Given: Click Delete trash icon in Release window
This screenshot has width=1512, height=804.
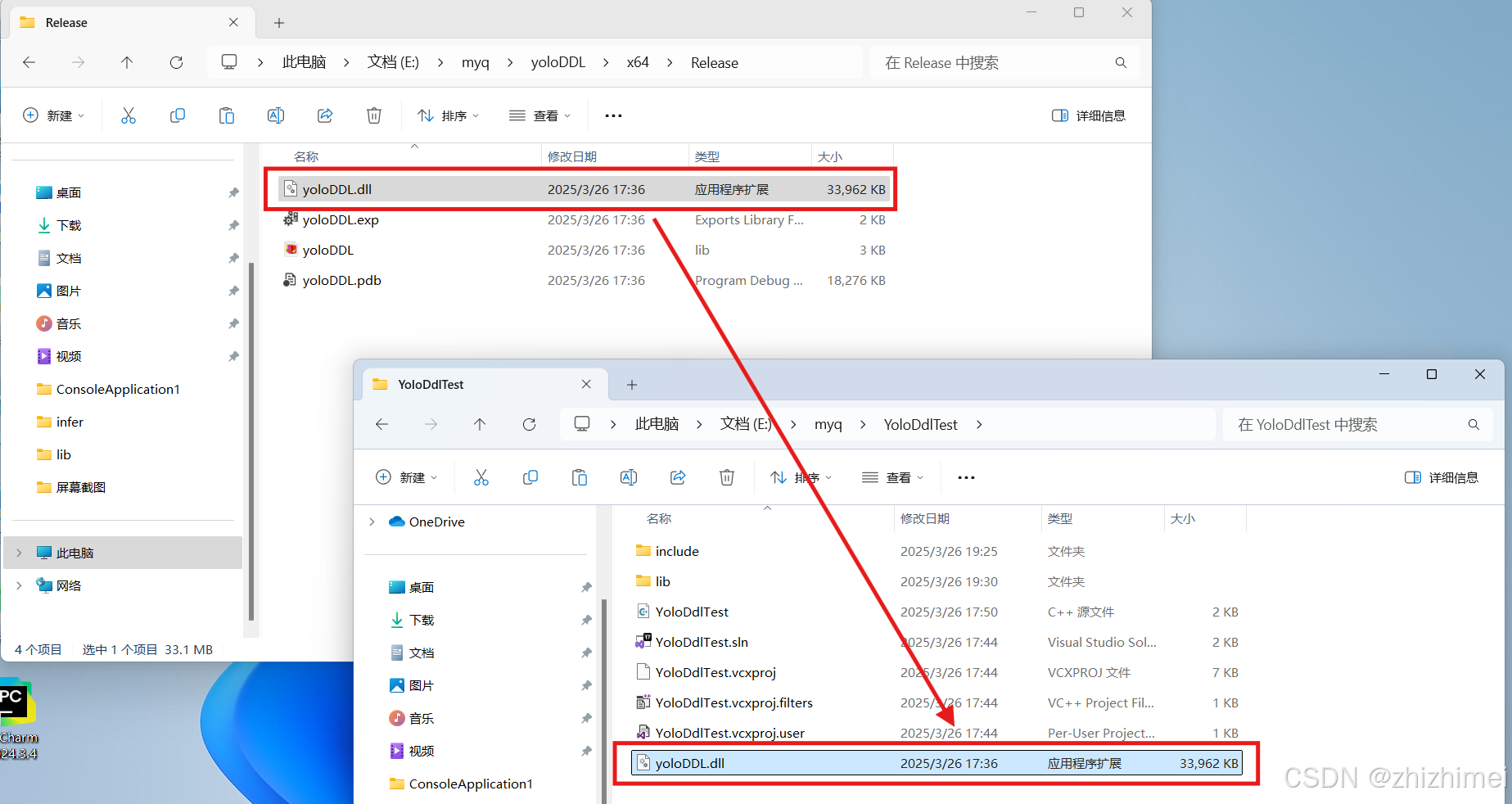Looking at the screenshot, I should pos(374,115).
